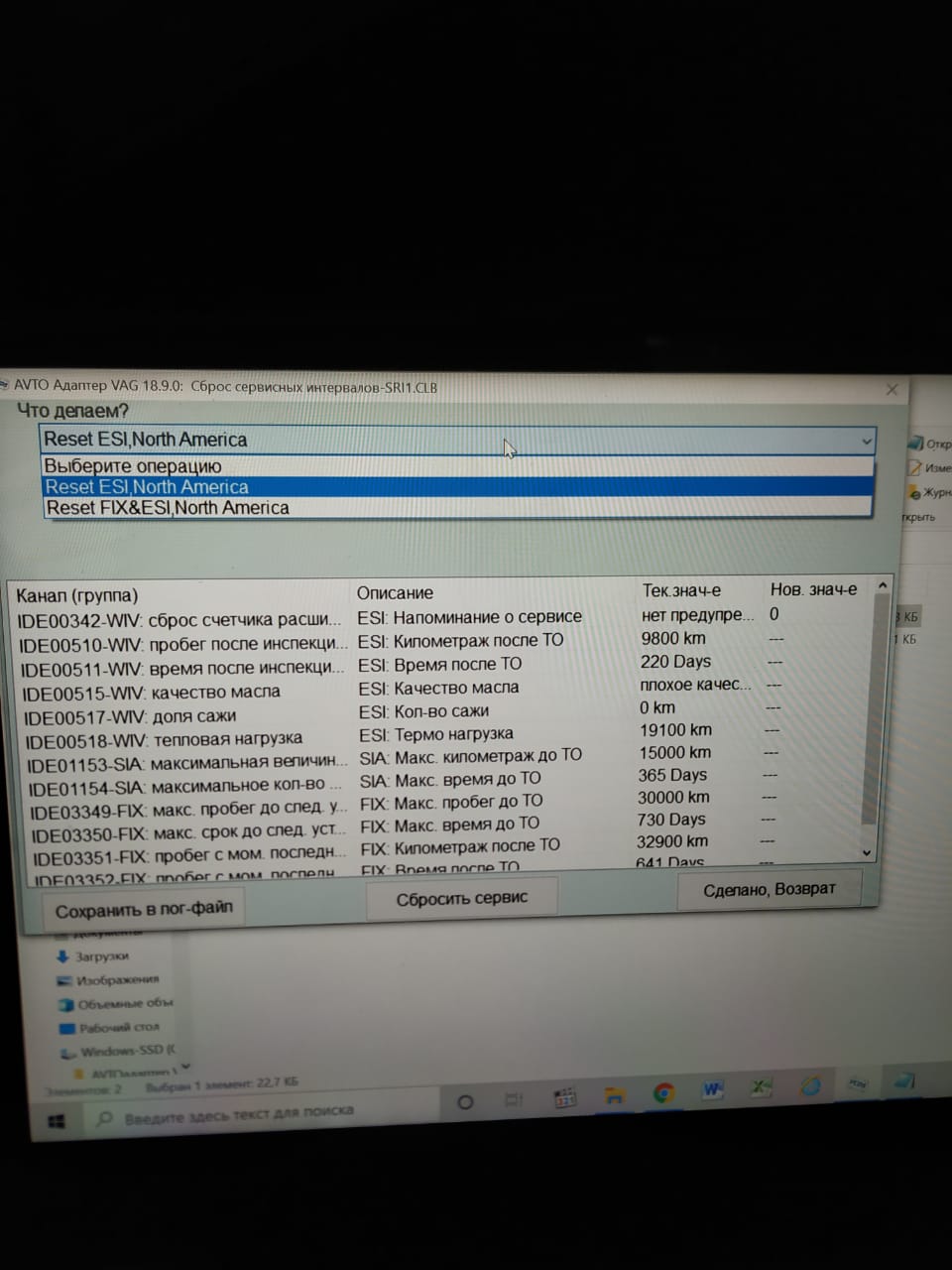The image size is (952, 1270).
Task: Open File Explorer from the taskbar
Action: (x=615, y=1095)
